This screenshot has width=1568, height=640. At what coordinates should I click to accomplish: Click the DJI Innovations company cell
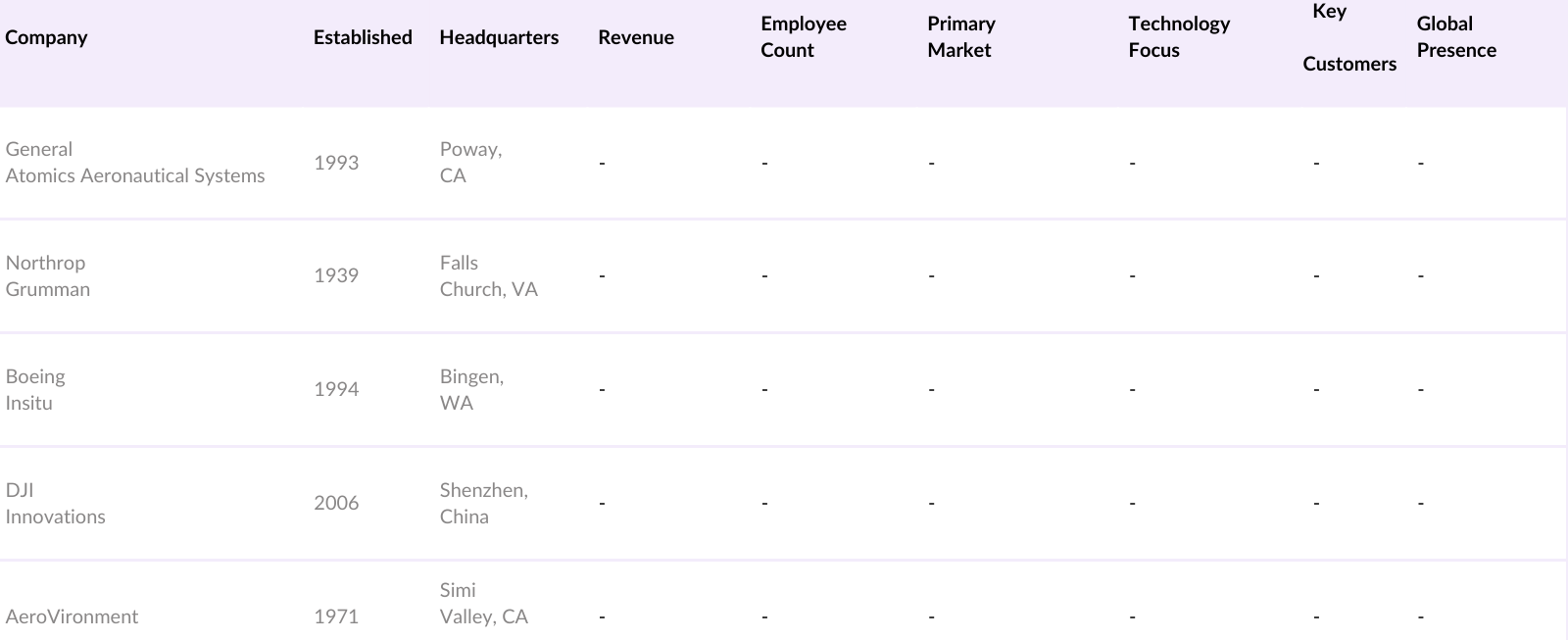(55, 504)
